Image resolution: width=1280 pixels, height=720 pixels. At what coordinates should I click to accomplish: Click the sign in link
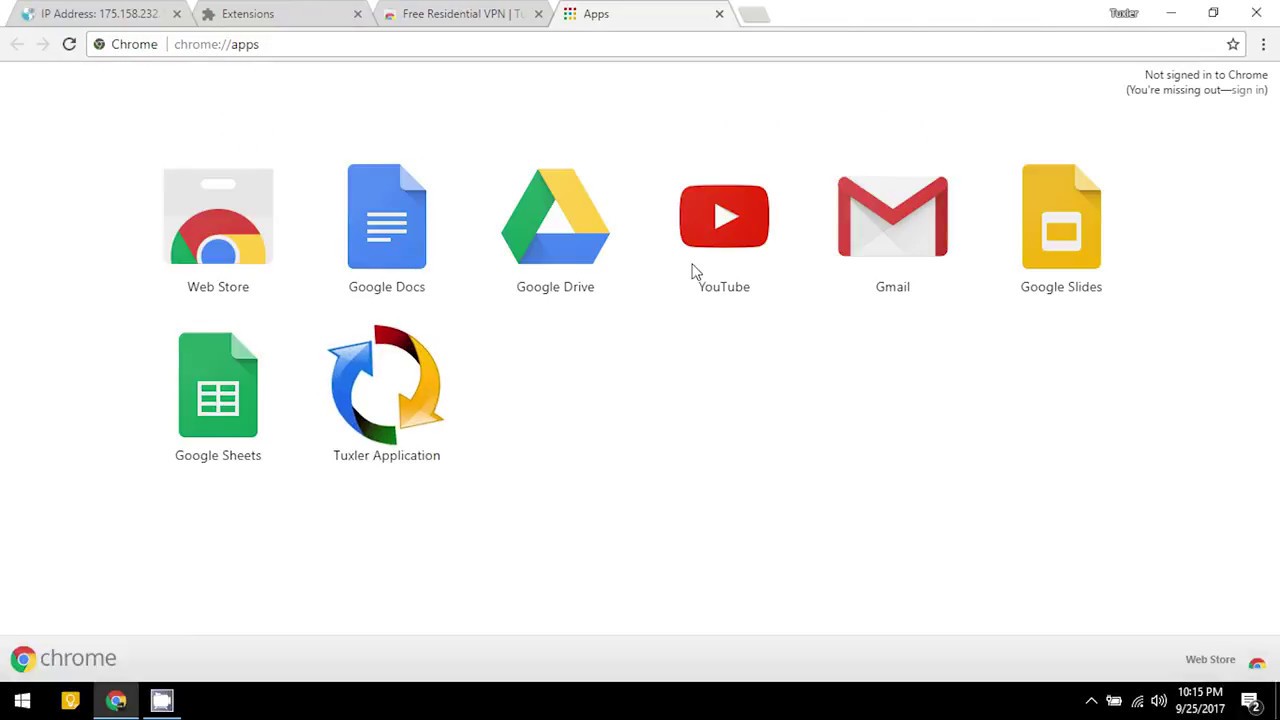[1249, 90]
